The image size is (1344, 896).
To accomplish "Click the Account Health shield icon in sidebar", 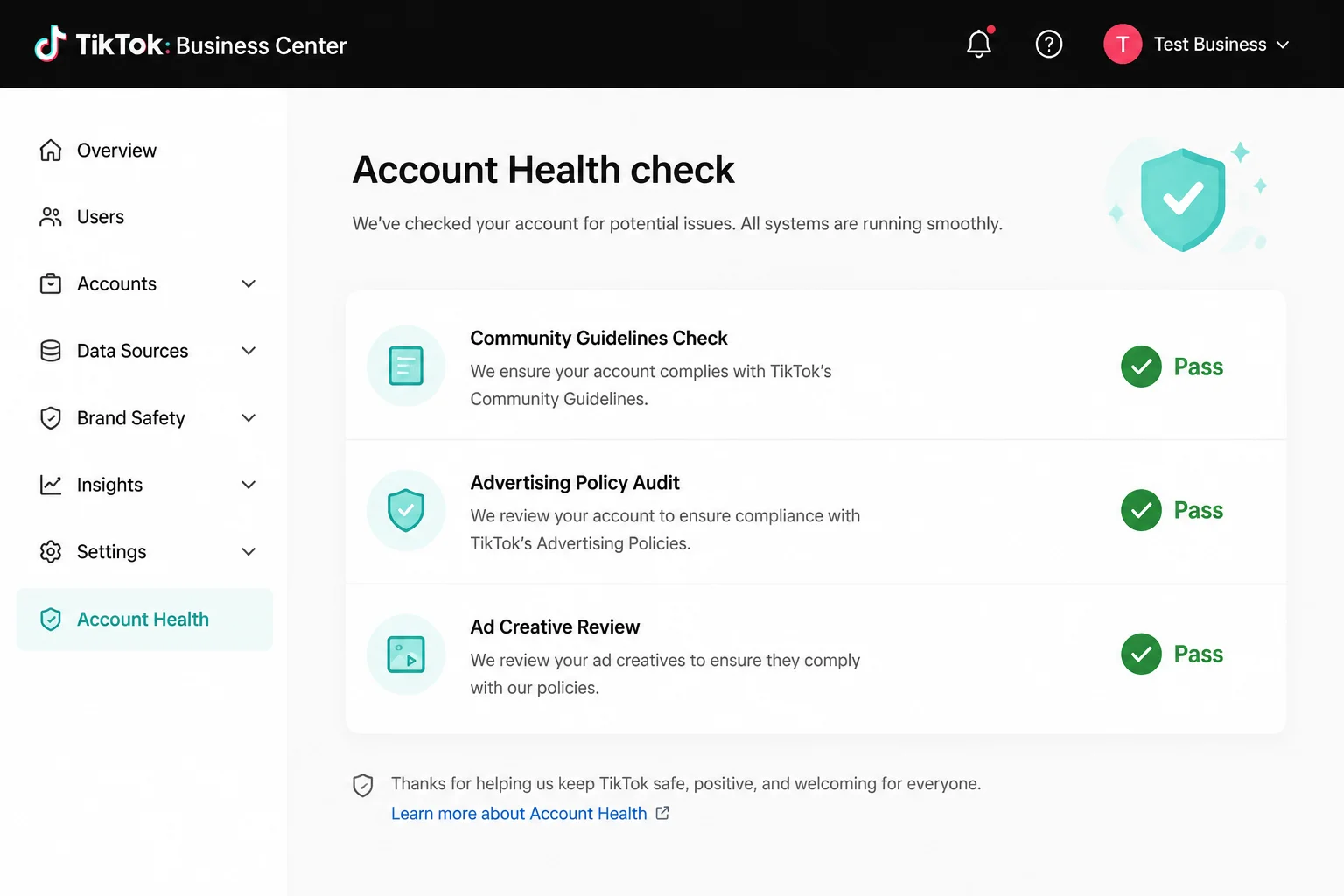I will (51, 619).
